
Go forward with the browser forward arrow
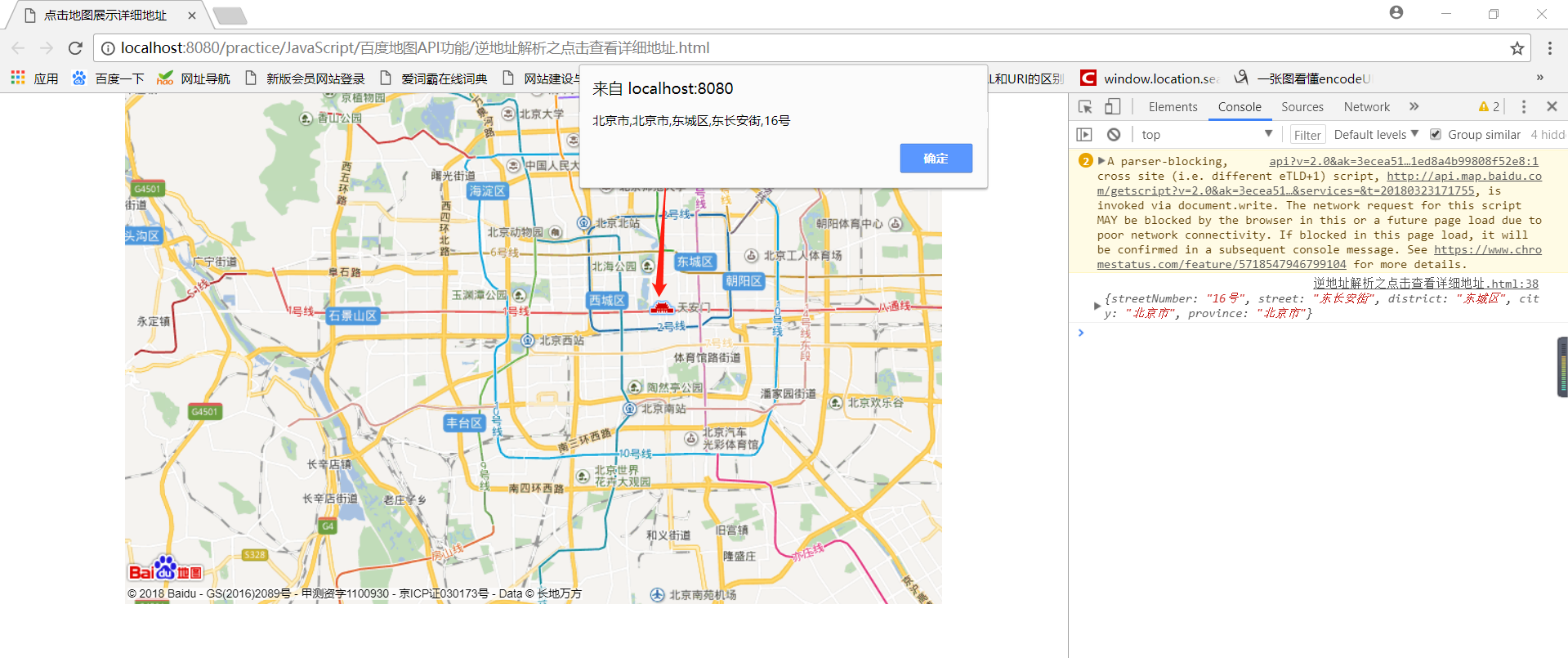tap(47, 48)
